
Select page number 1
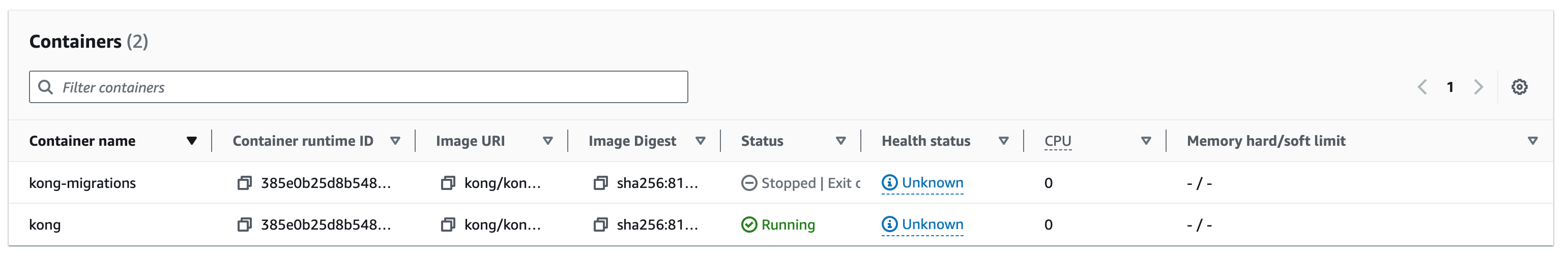click(1450, 87)
